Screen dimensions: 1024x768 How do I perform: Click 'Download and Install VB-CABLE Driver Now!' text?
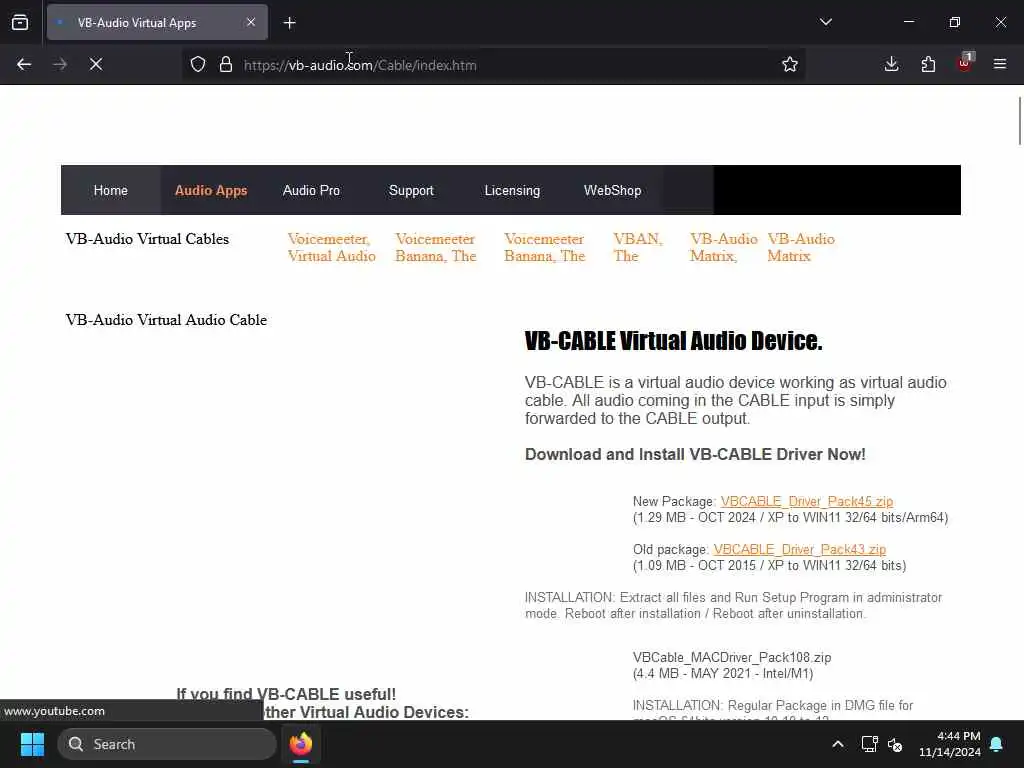695,455
